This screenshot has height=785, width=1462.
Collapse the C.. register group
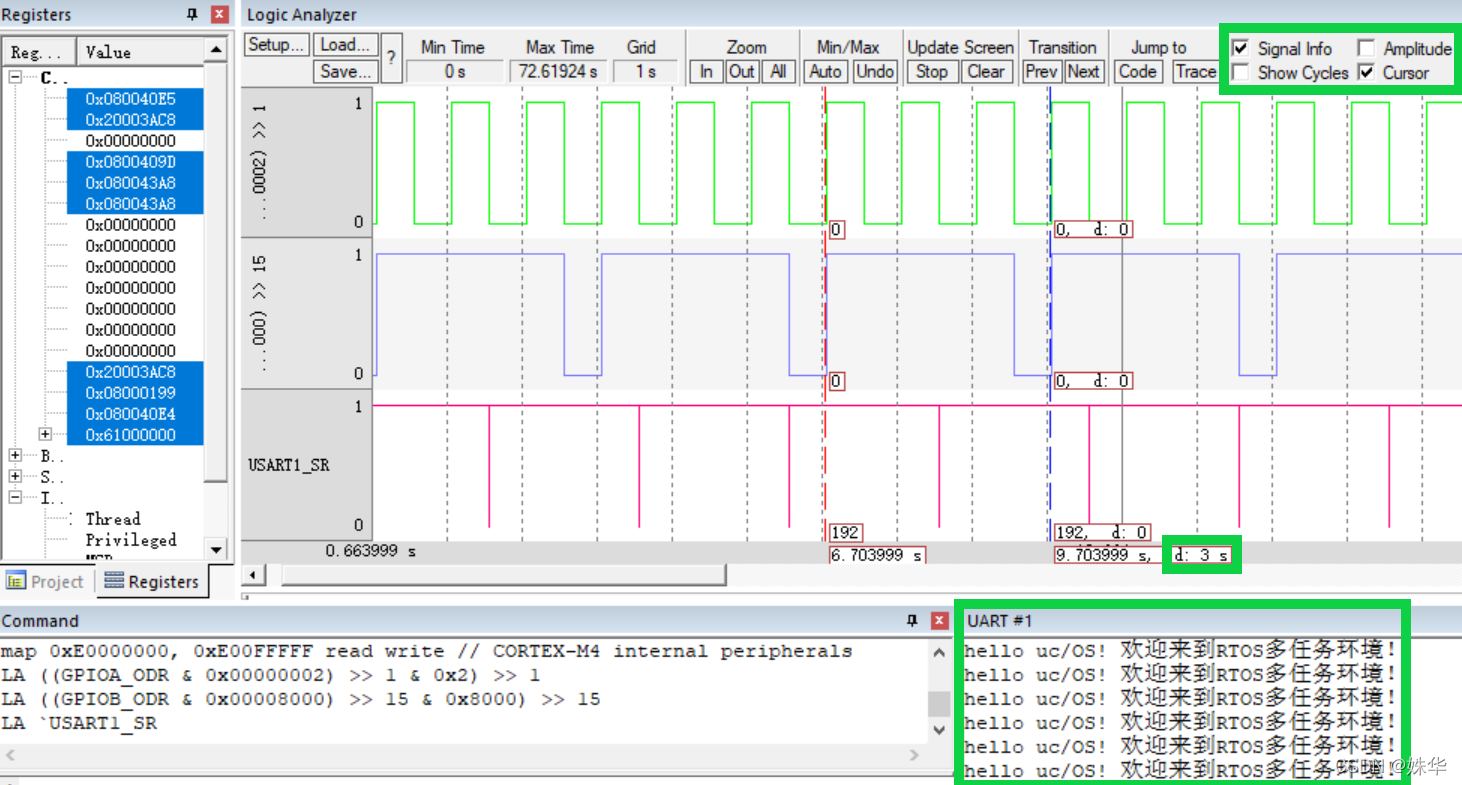pos(16,77)
